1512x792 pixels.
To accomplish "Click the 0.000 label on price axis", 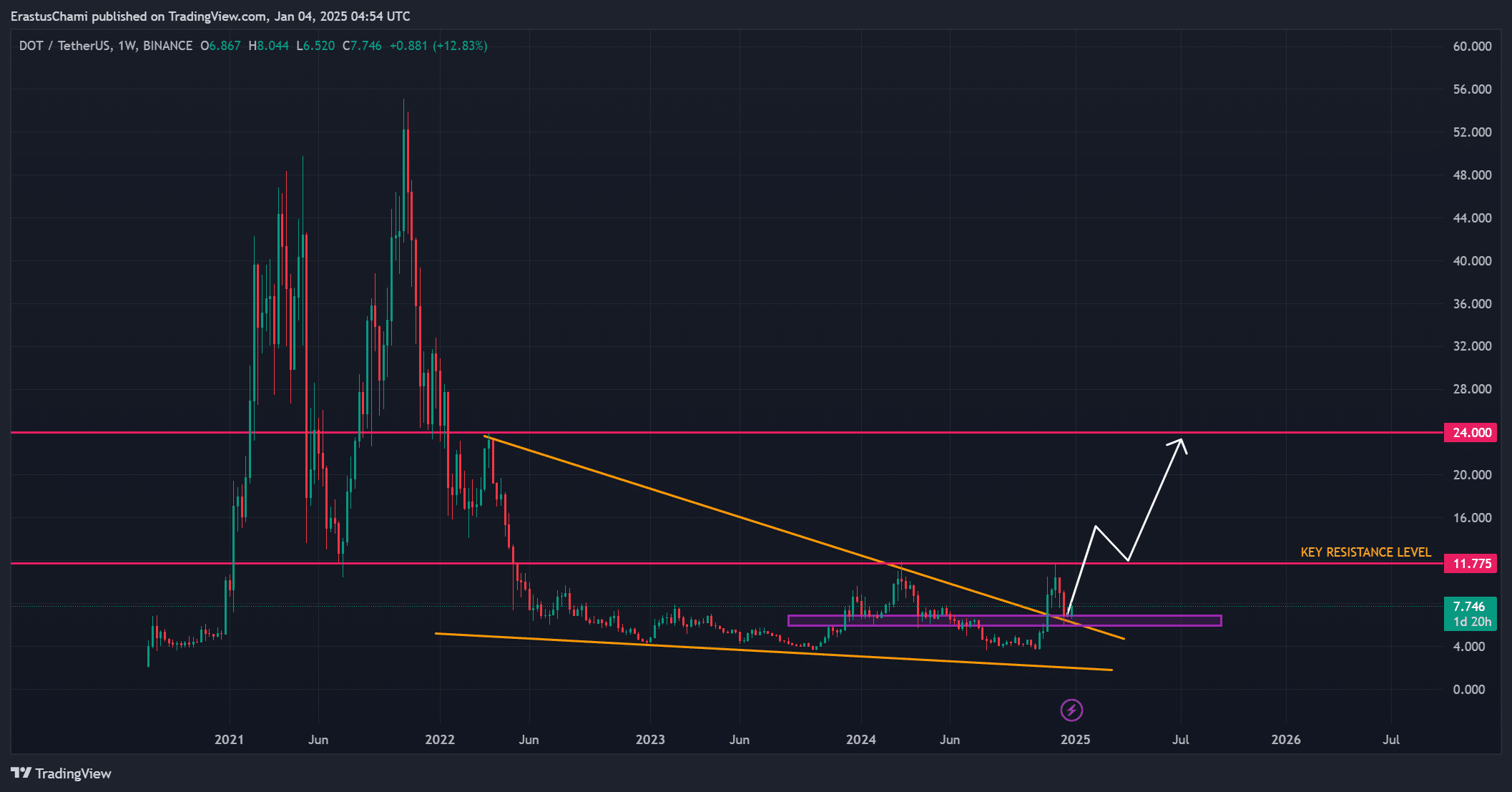I will (x=1469, y=689).
